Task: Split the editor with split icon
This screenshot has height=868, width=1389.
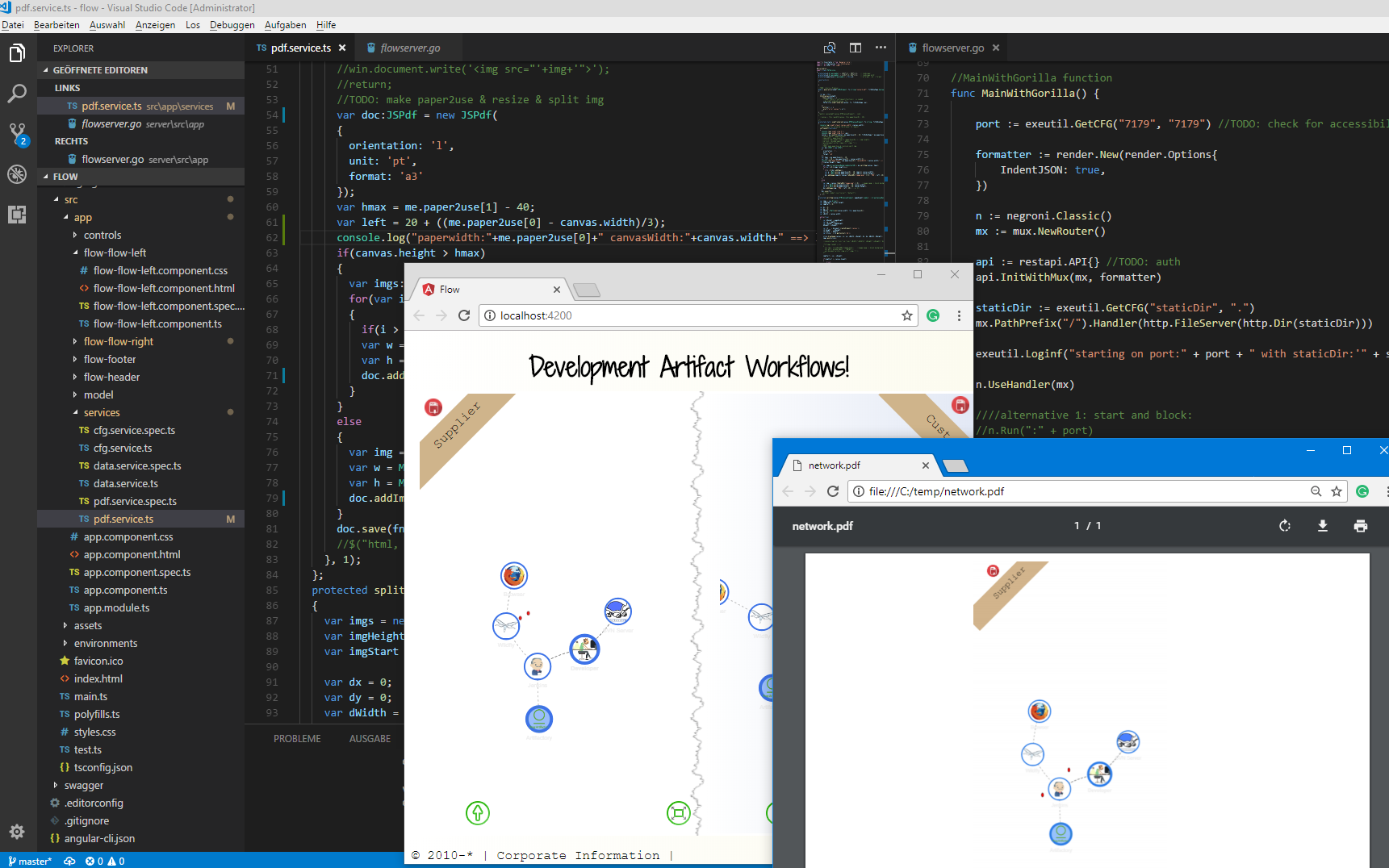Action: (x=856, y=48)
